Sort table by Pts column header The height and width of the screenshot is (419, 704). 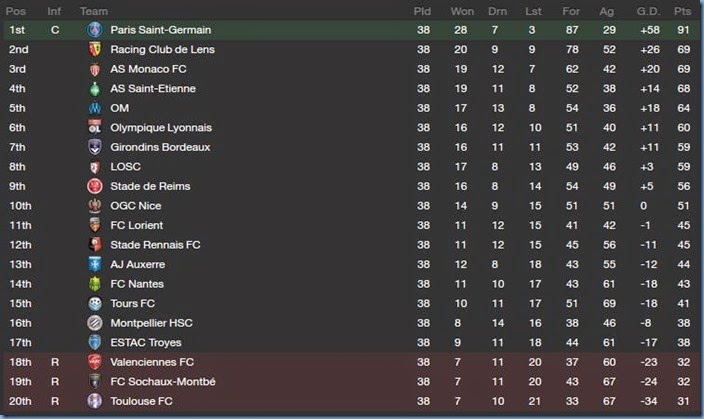coord(683,10)
